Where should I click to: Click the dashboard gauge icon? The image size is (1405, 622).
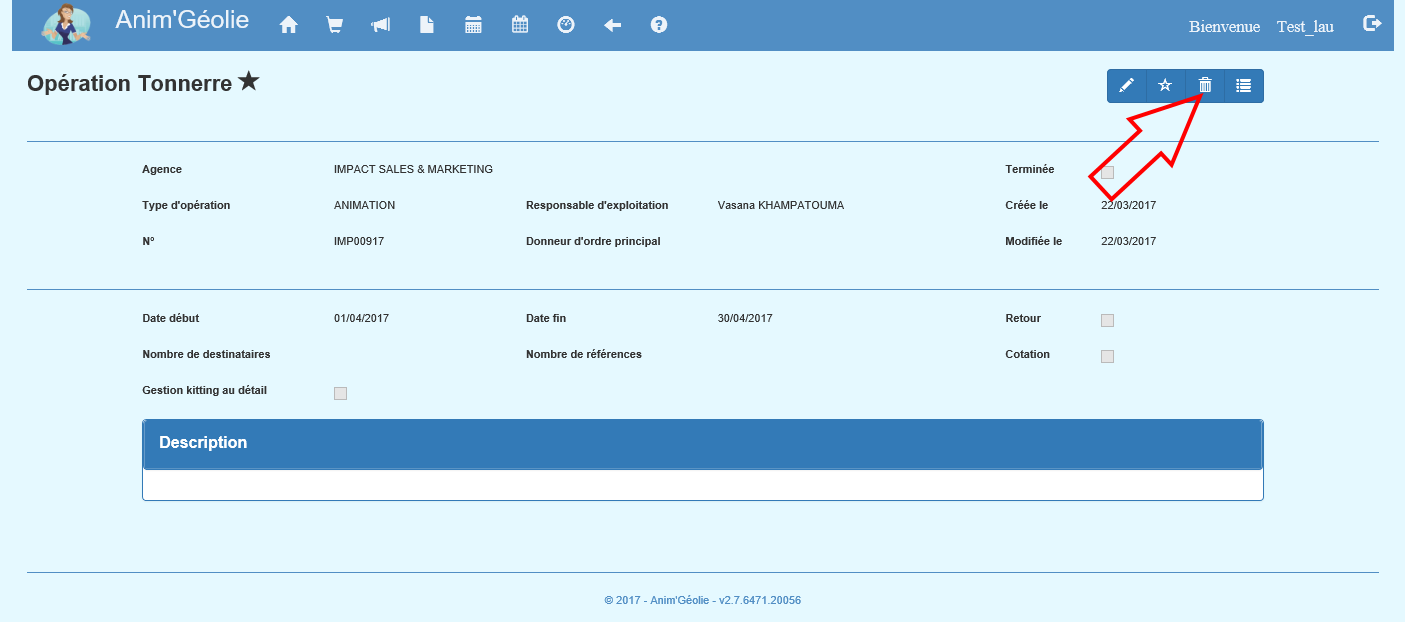pyautogui.click(x=566, y=26)
